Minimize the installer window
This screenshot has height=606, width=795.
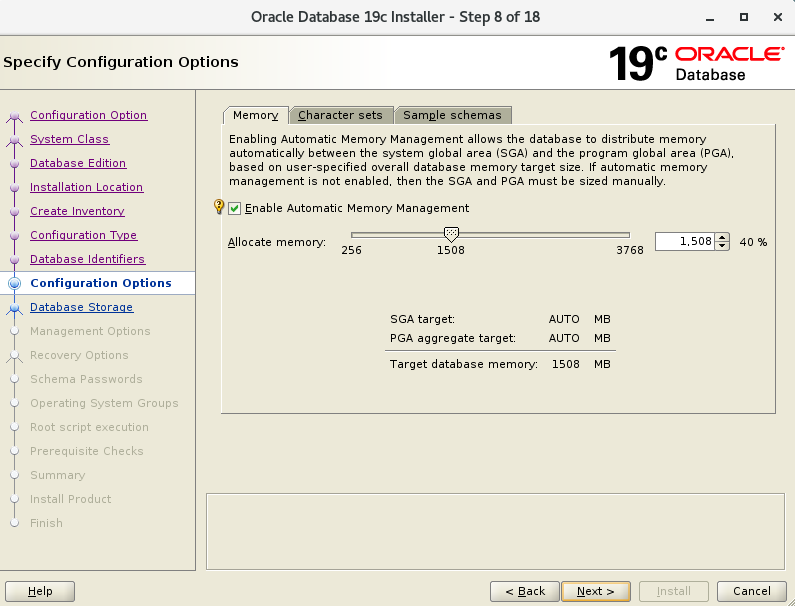point(710,18)
